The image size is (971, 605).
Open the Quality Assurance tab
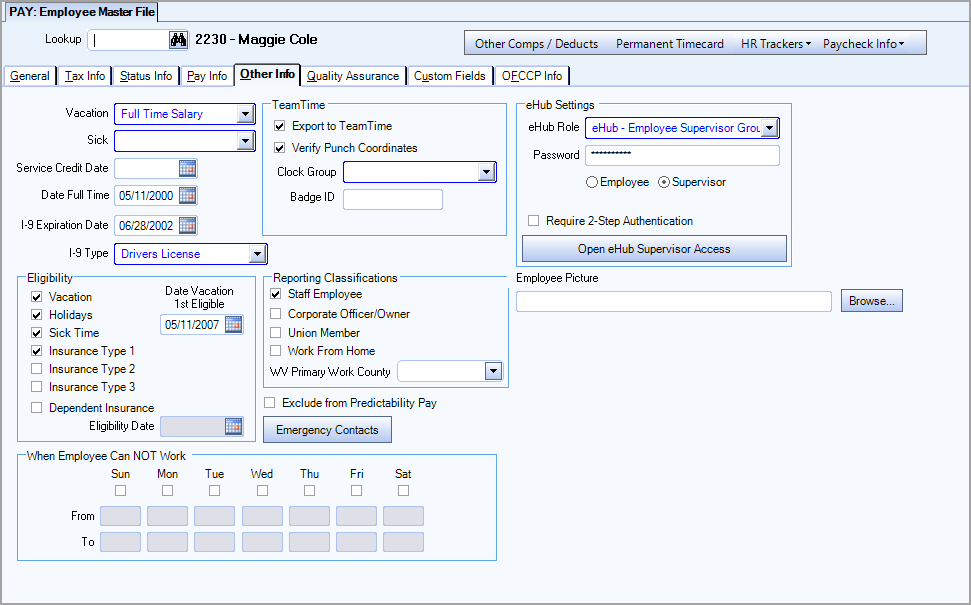click(352, 75)
